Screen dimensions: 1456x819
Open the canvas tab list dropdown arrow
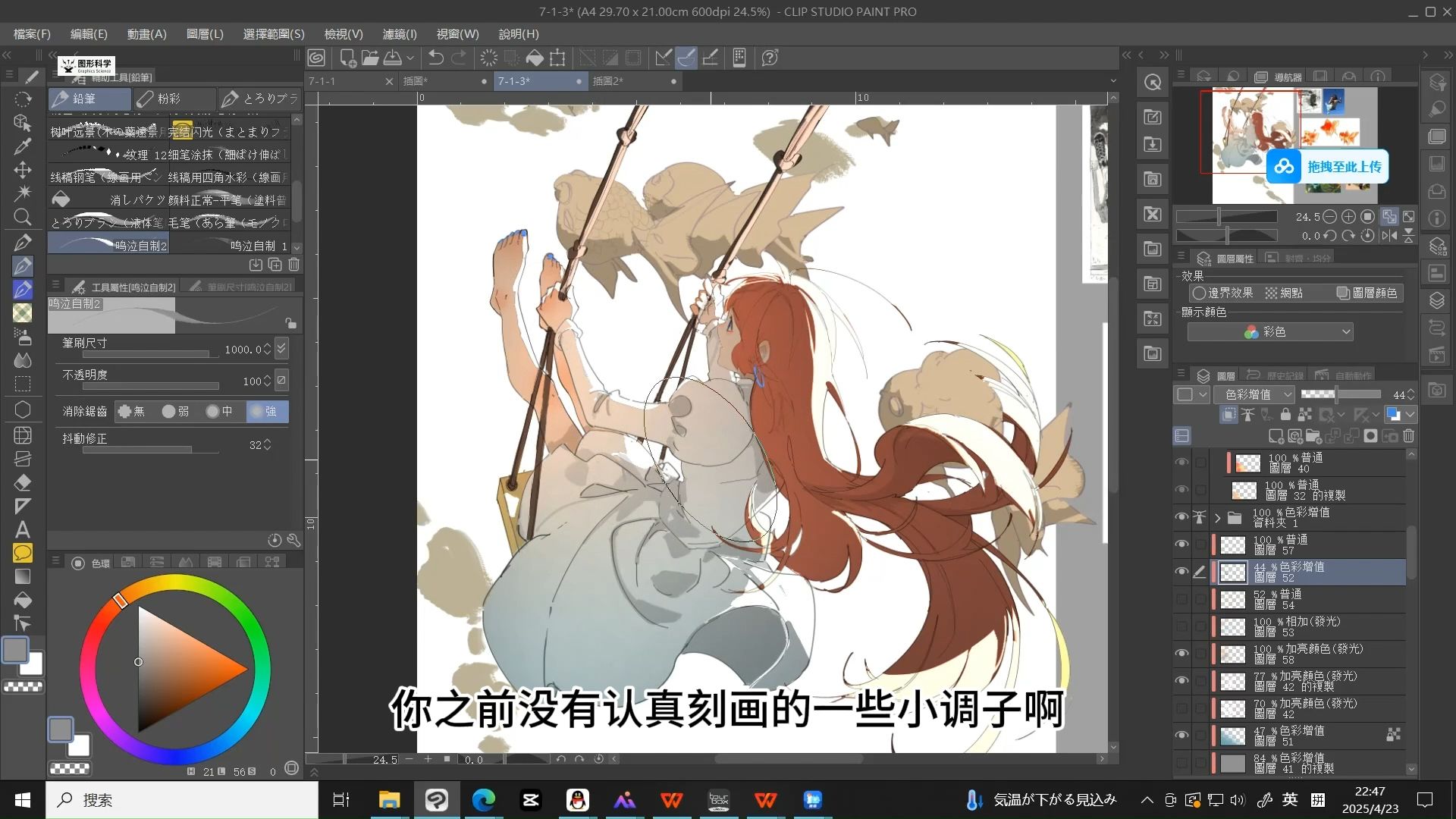point(1113,81)
